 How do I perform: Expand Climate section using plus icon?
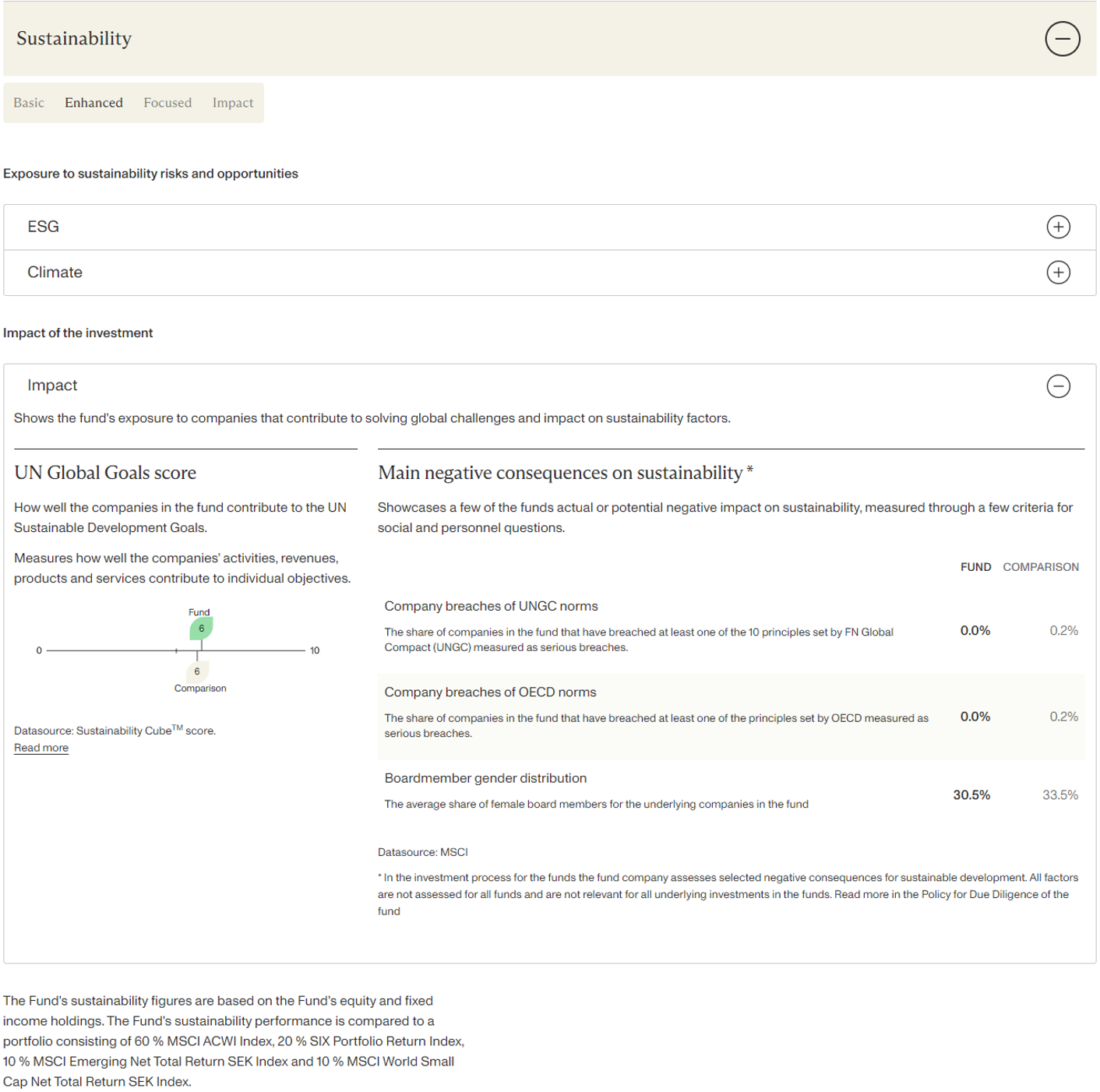(1058, 273)
